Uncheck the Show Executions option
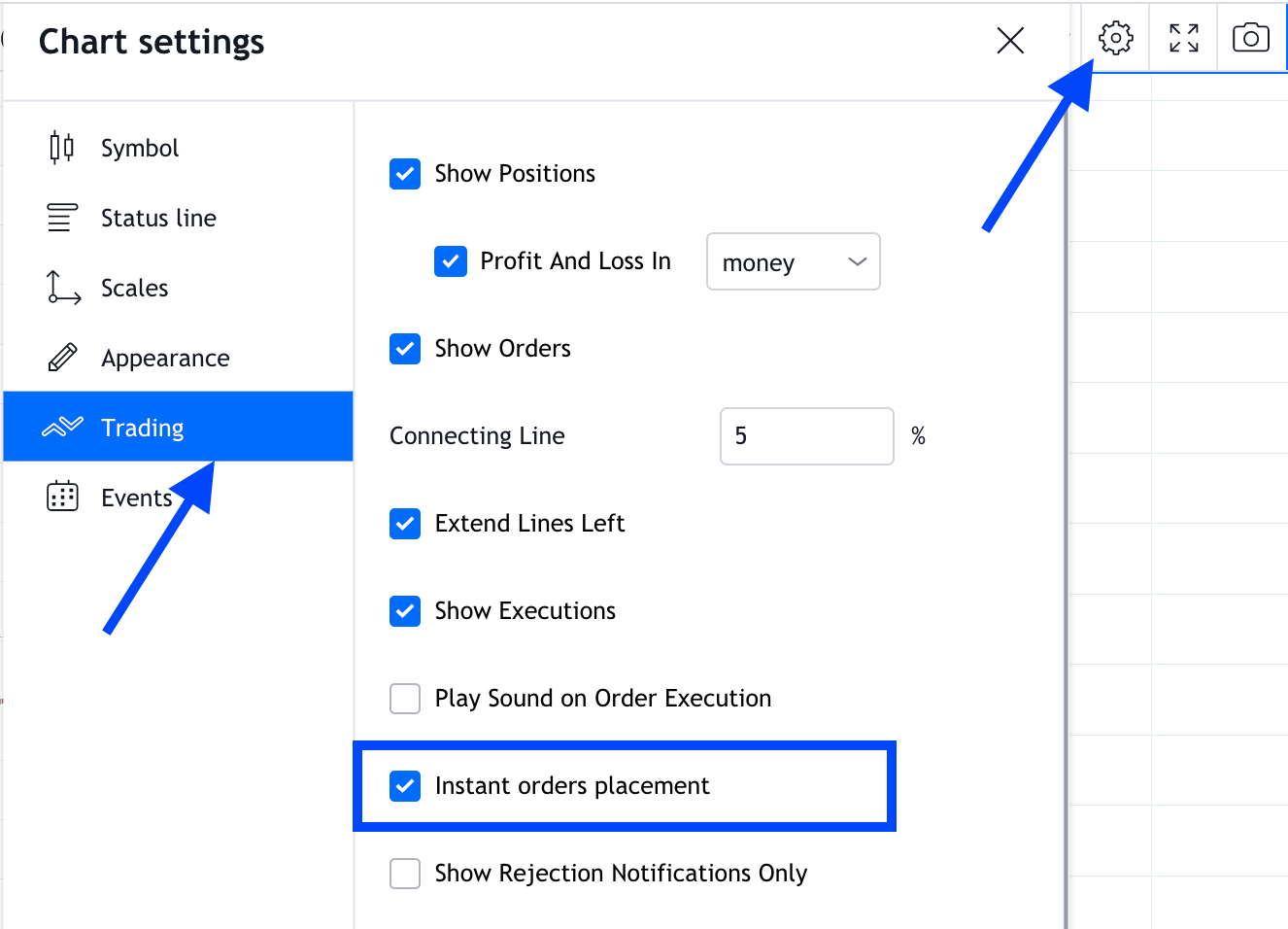This screenshot has height=929, width=1288. pos(405,611)
